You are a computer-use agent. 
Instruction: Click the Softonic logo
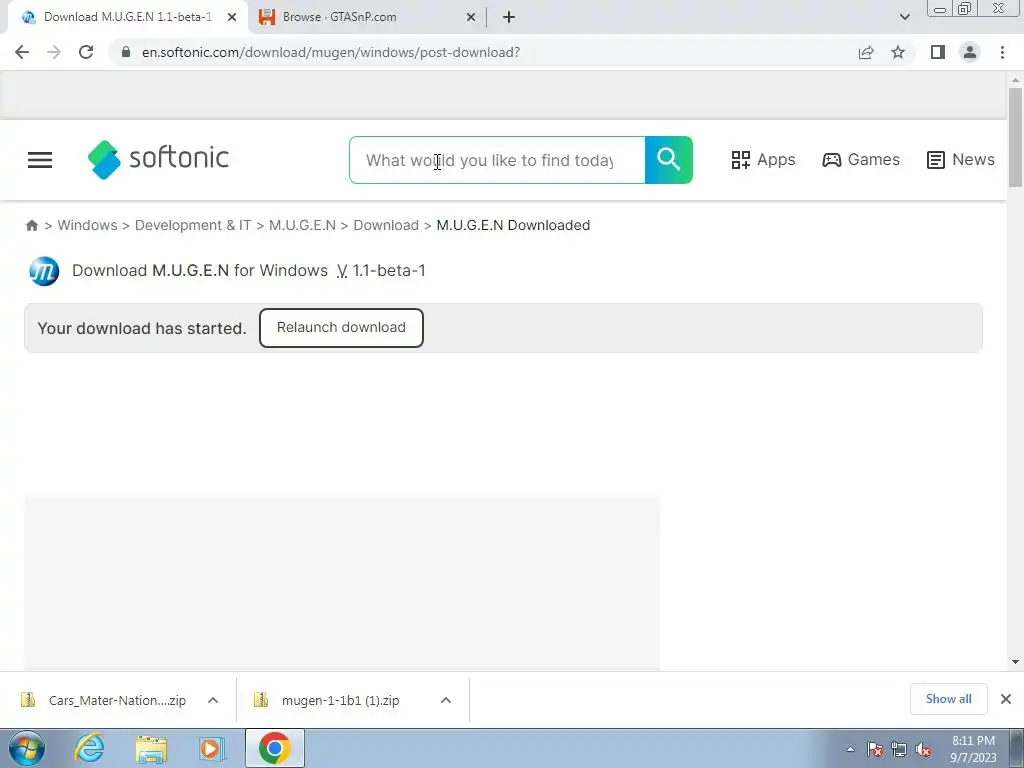(x=158, y=159)
